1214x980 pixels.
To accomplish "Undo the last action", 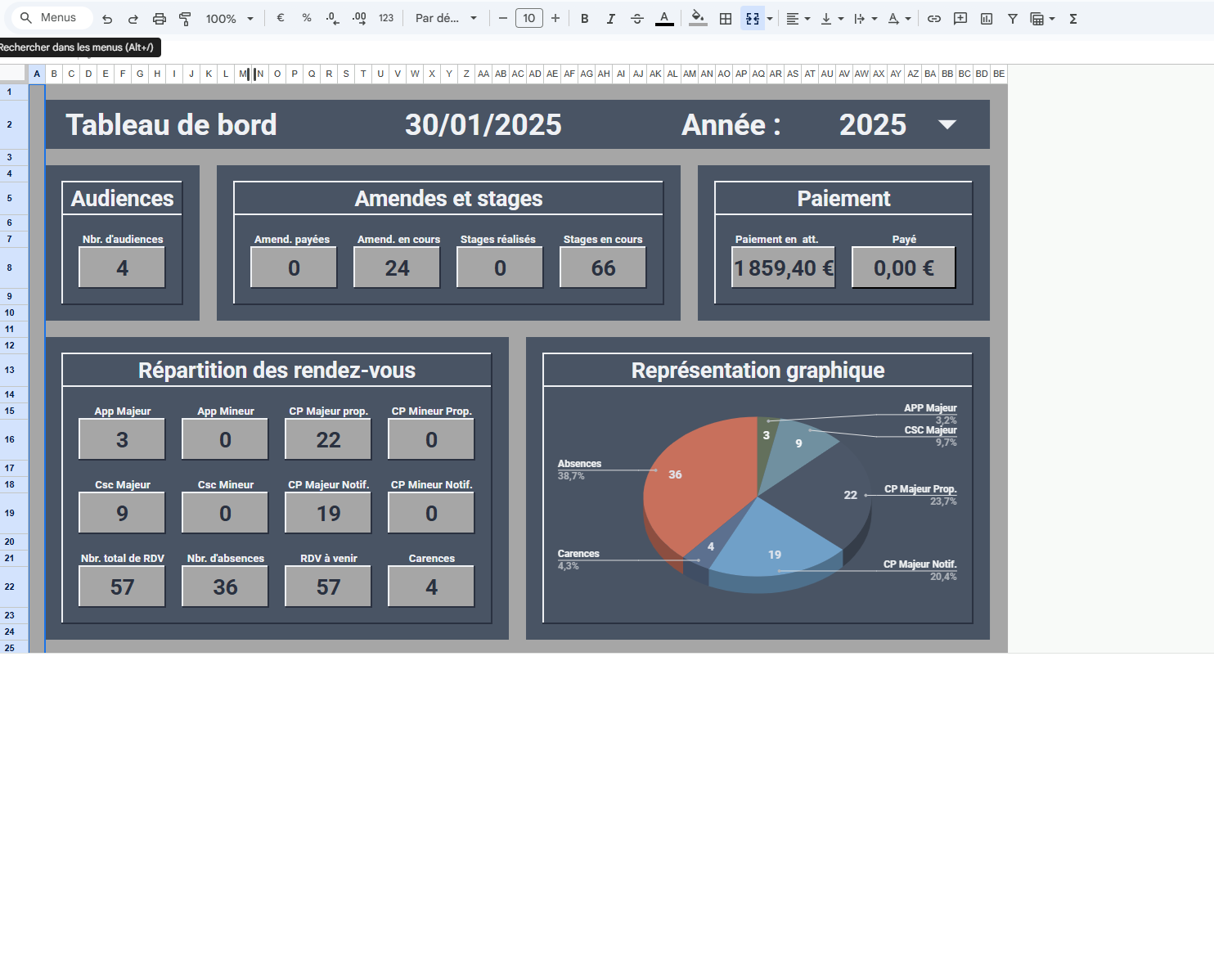I will 107,18.
